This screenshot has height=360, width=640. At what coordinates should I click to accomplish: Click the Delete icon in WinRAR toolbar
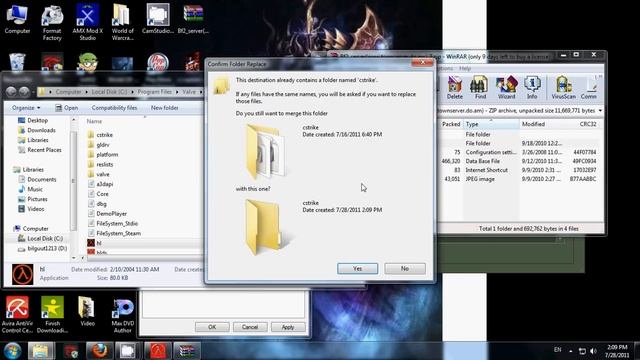click(x=455, y=88)
